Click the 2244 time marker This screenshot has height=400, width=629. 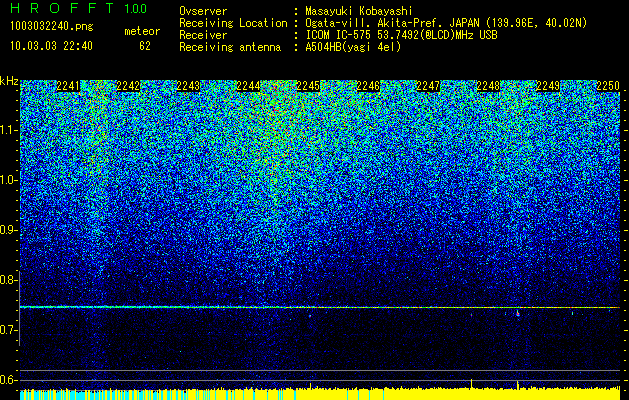click(248, 86)
